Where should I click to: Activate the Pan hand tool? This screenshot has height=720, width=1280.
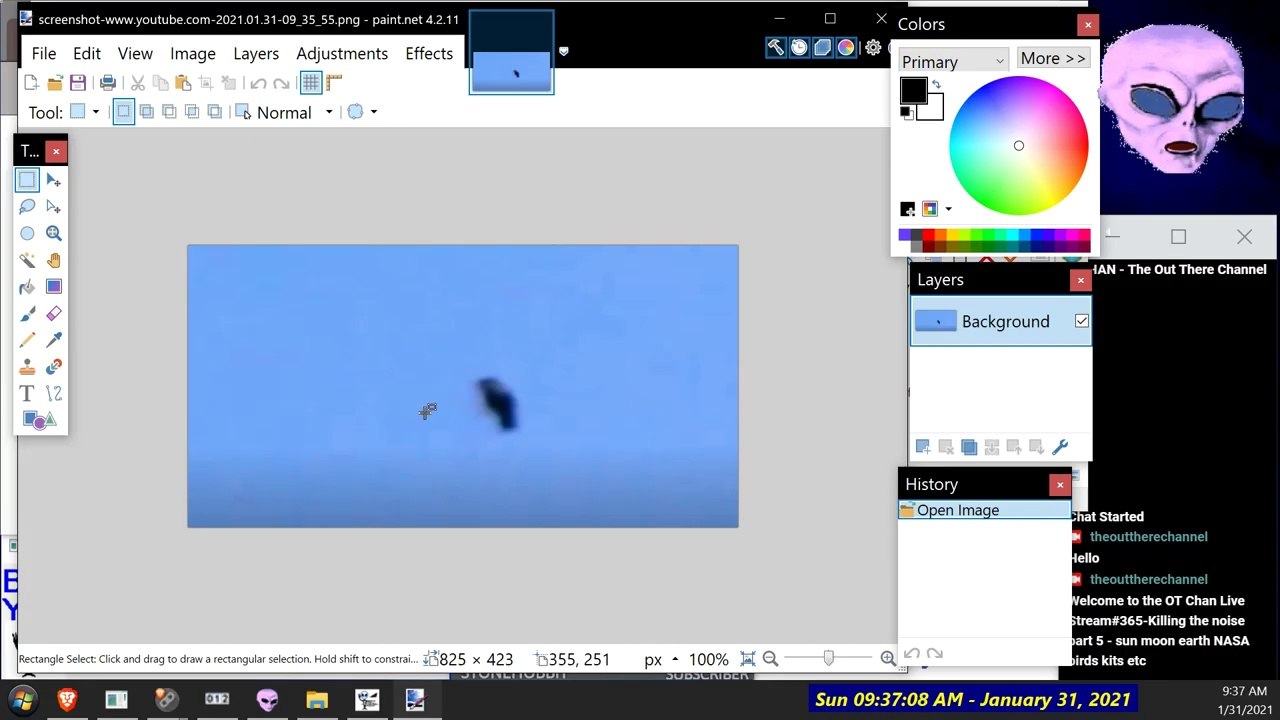[54, 260]
